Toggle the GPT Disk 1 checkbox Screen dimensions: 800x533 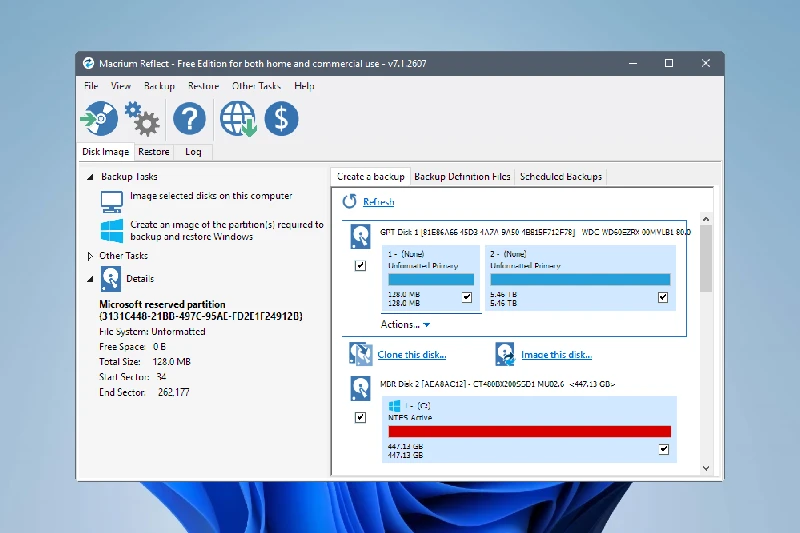point(360,266)
